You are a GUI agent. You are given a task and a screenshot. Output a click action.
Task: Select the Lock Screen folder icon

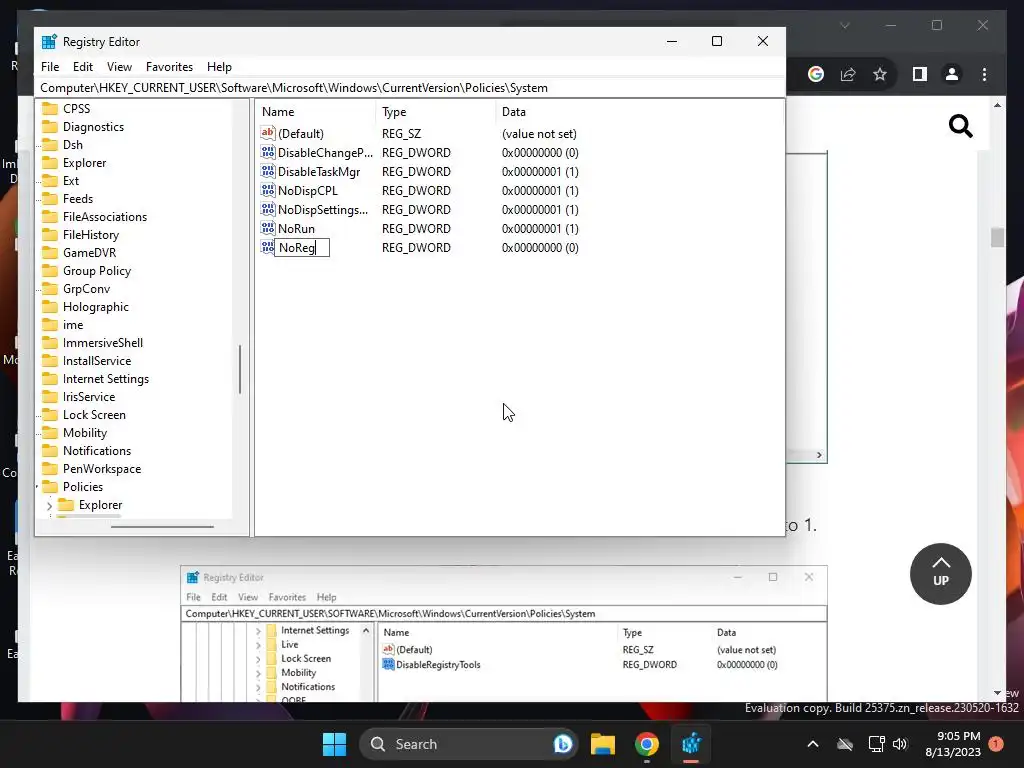click(50, 415)
